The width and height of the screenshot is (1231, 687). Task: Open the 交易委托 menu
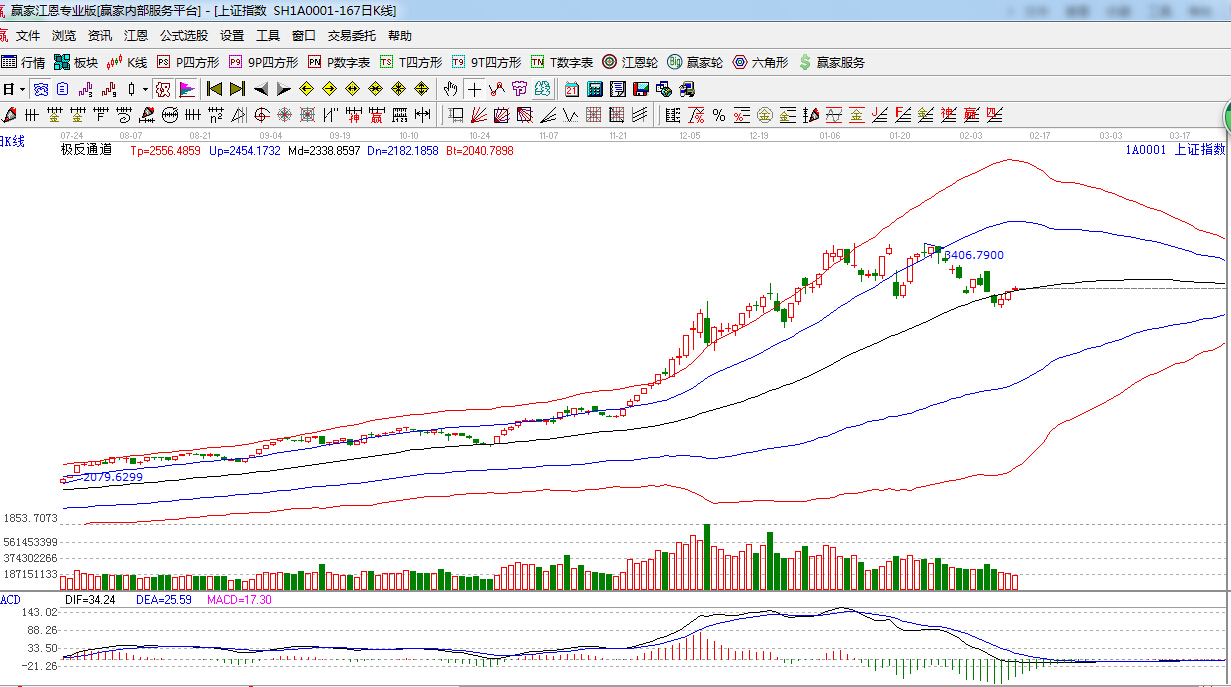(352, 35)
